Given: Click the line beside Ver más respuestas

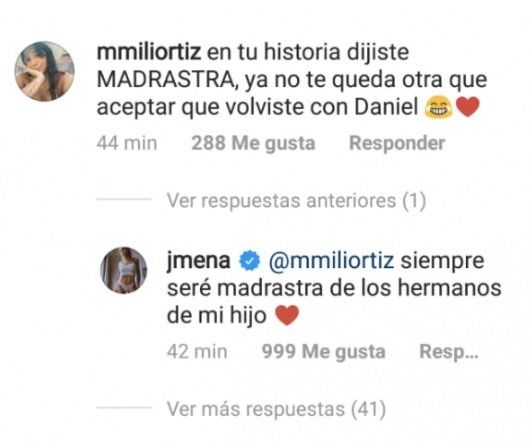Looking at the screenshot, I should click(x=123, y=407).
